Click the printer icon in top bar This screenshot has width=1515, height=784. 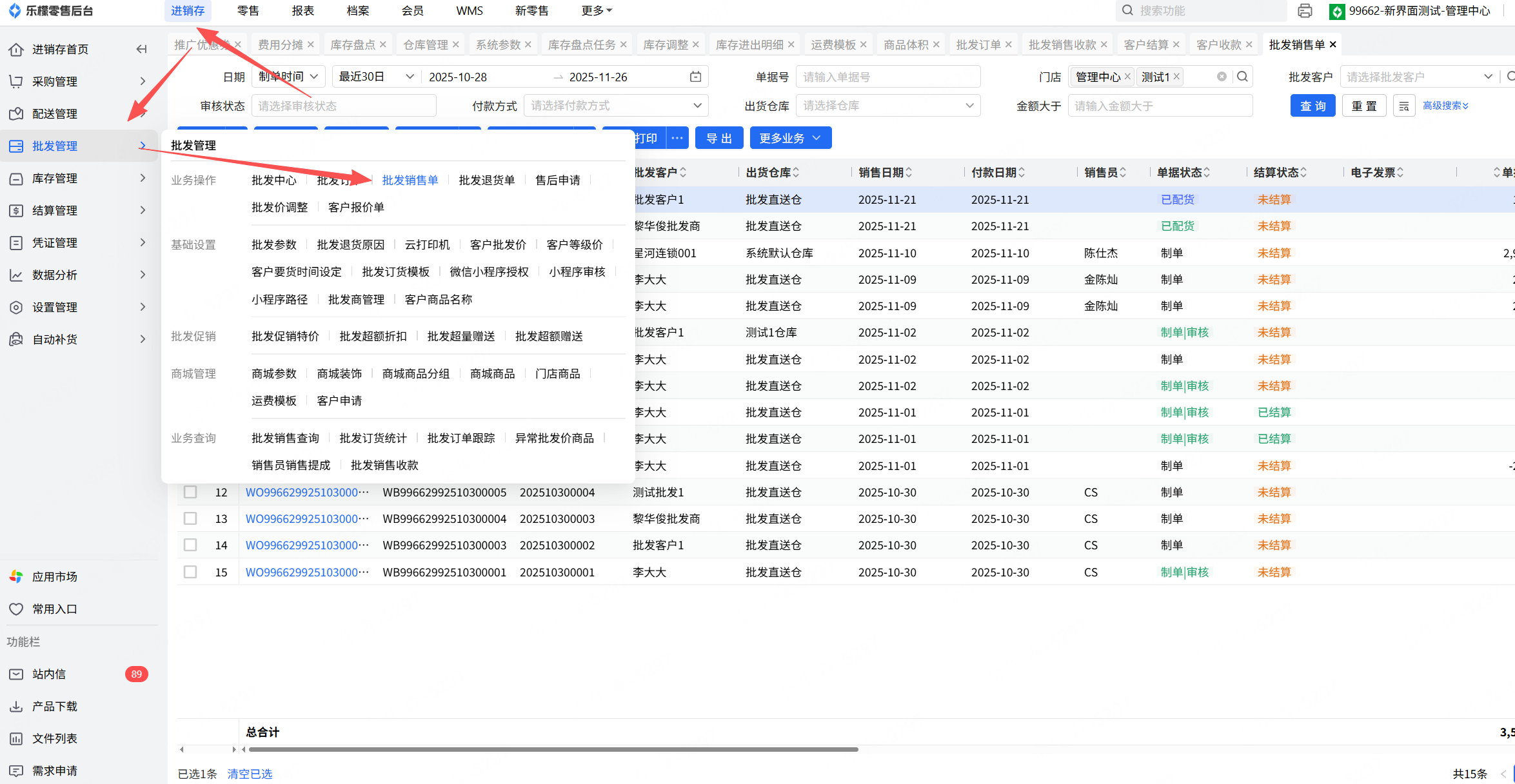tap(1305, 11)
